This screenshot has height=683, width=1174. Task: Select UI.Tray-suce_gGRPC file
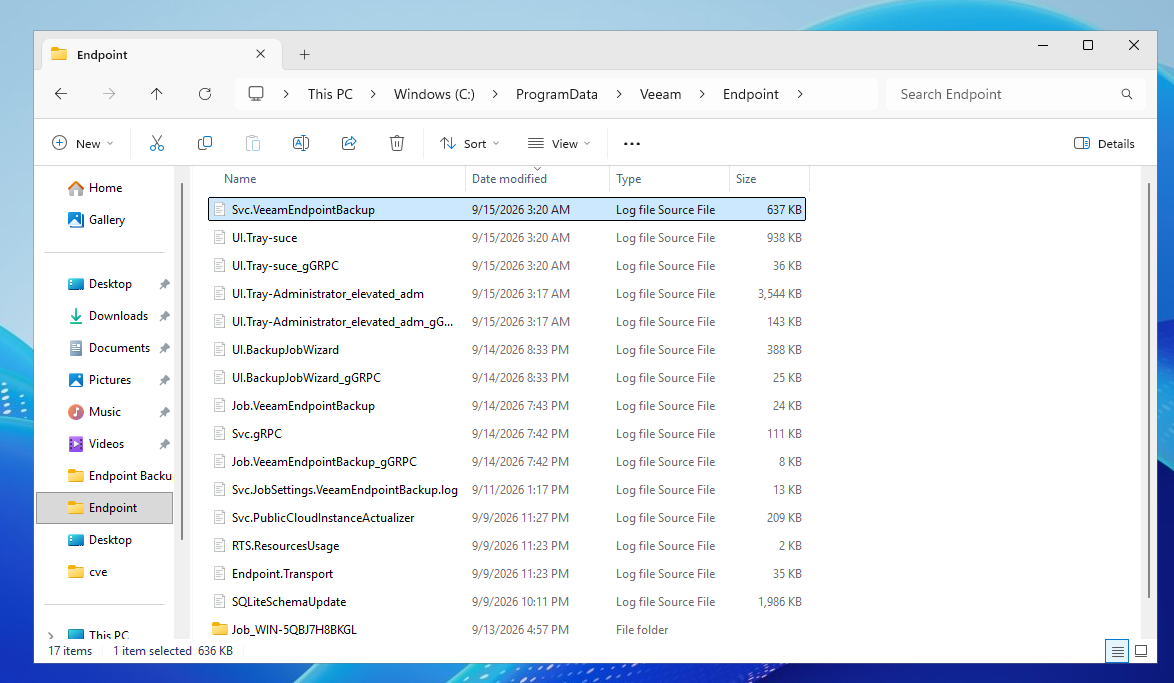point(507,266)
